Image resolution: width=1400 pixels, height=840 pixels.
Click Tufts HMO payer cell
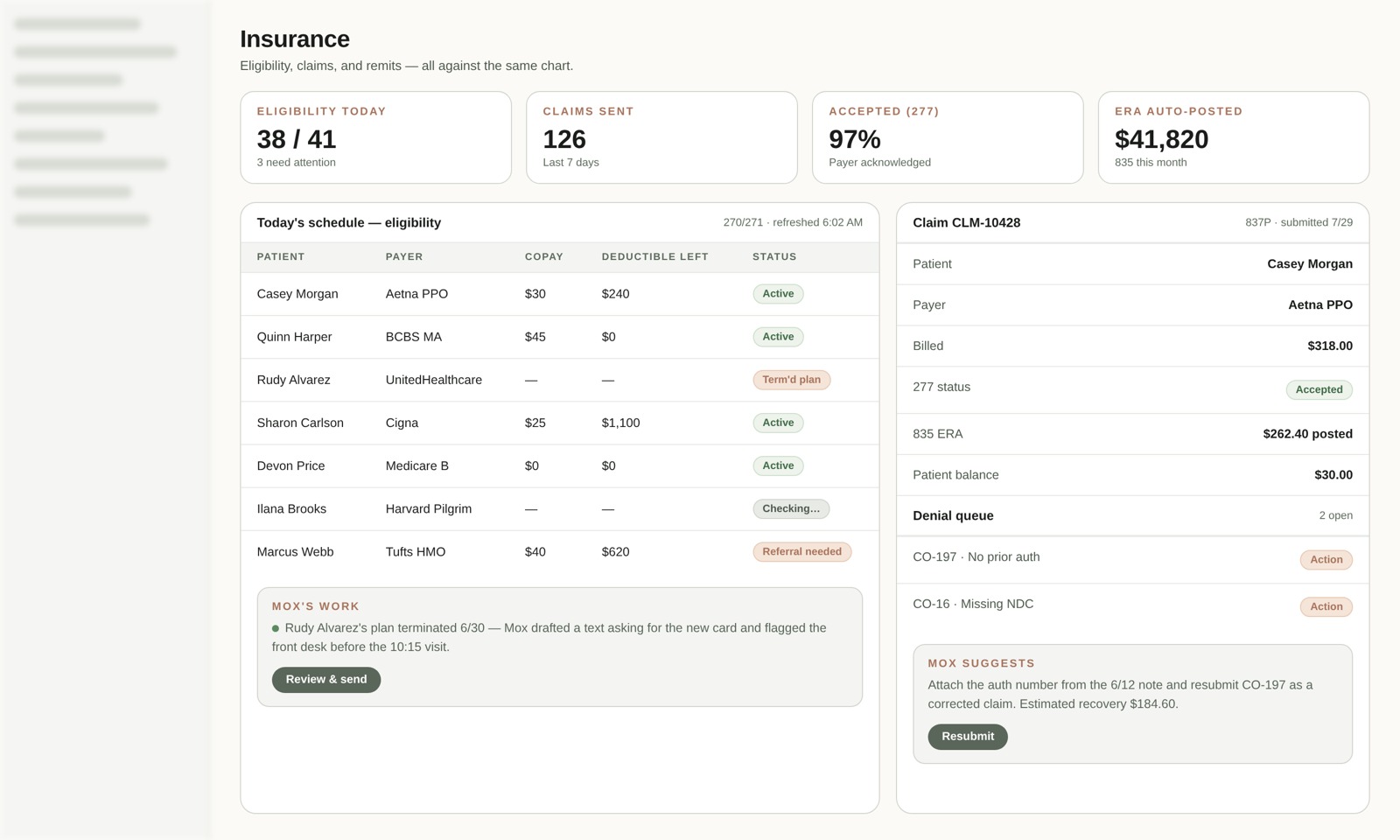416,551
